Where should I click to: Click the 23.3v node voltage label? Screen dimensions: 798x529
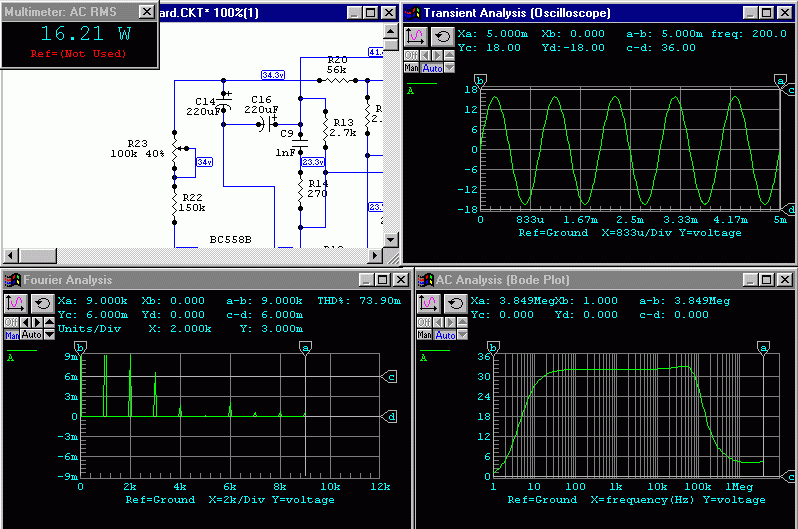pos(313,162)
